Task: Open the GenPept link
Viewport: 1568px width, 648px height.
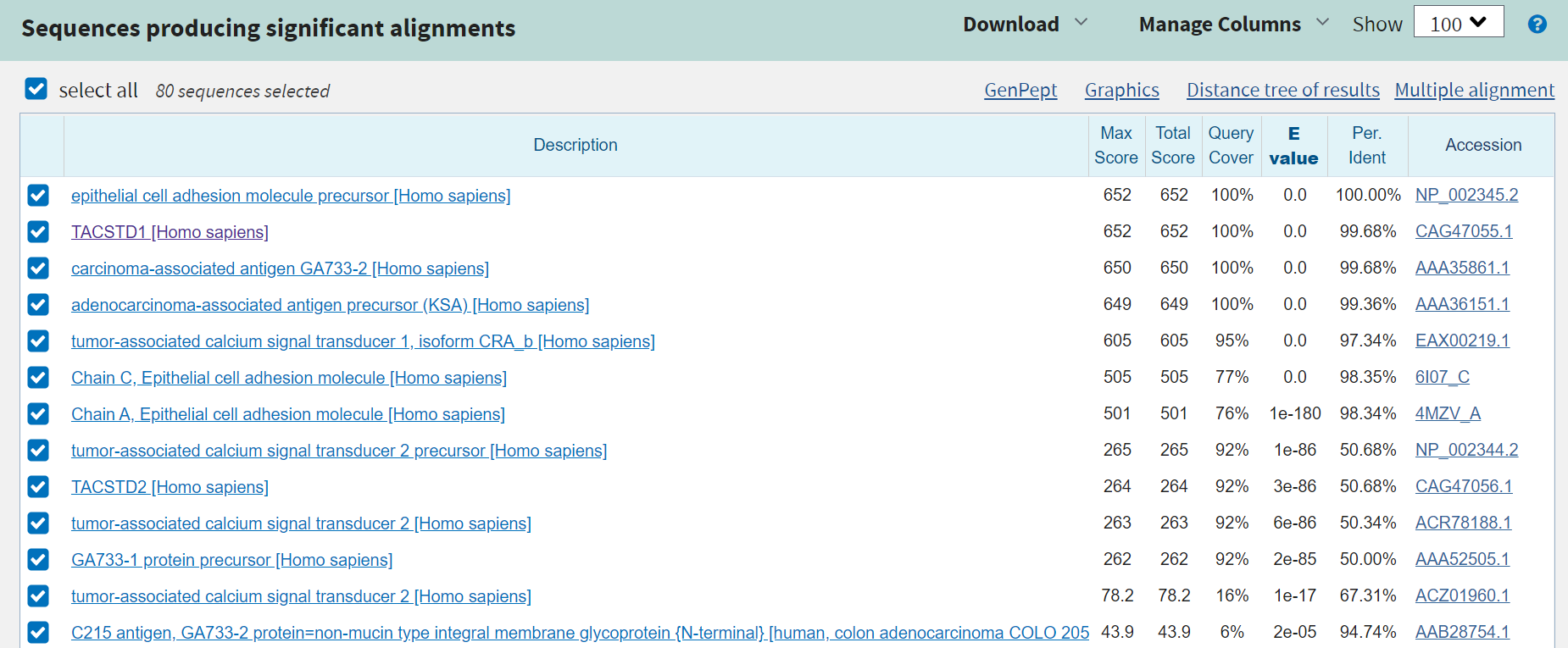Action: 1020,90
